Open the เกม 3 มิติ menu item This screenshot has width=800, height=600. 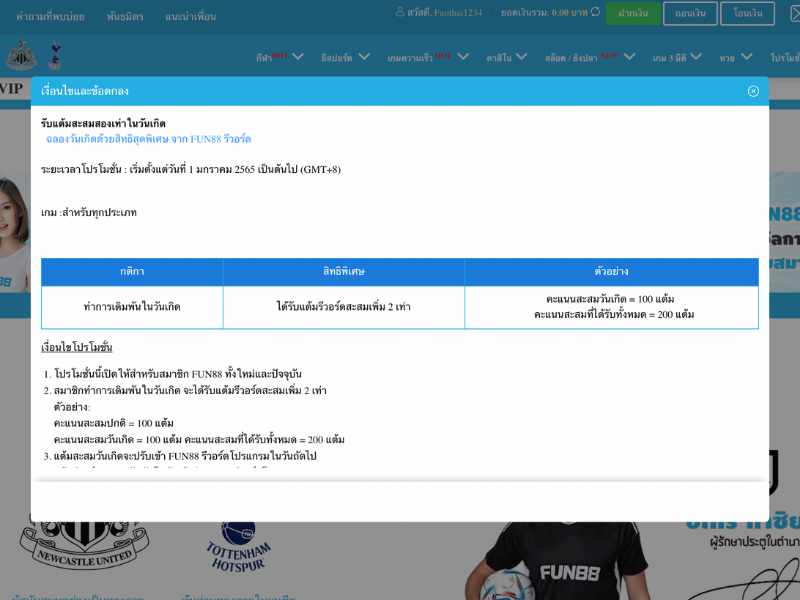coord(669,58)
